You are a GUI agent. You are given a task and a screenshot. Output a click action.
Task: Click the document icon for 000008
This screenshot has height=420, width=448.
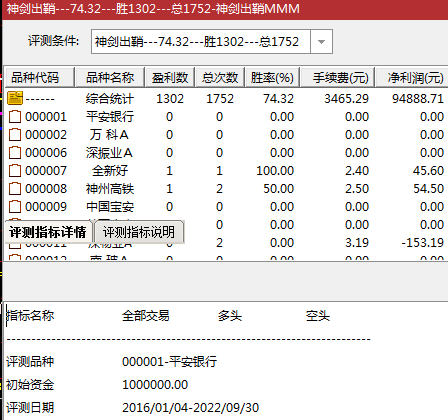15,189
